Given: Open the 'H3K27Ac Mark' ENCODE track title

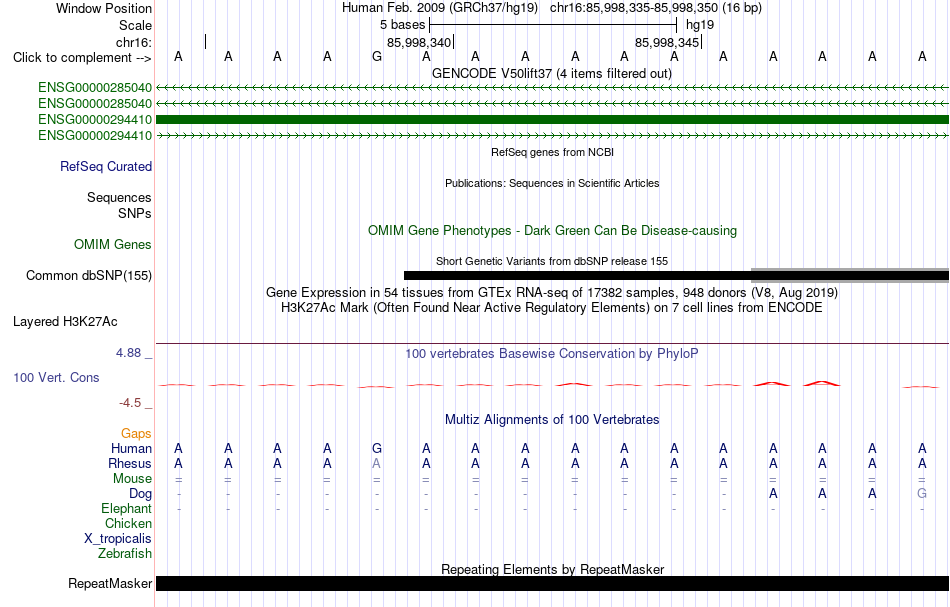Looking at the screenshot, I should point(552,308).
